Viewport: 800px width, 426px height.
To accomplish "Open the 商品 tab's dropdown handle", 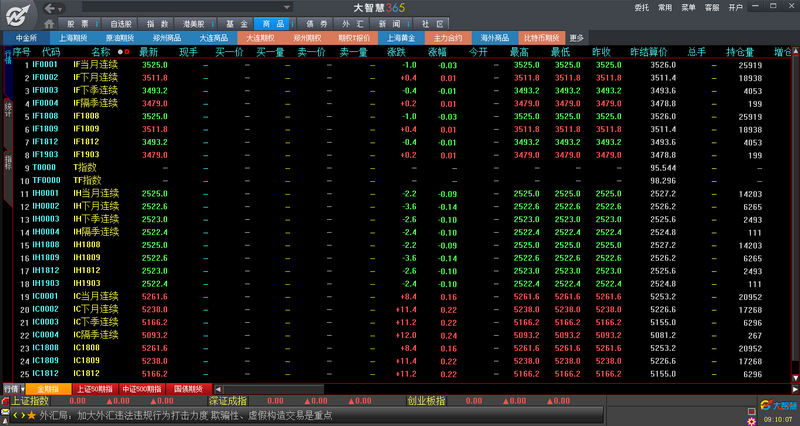I will 292,24.
